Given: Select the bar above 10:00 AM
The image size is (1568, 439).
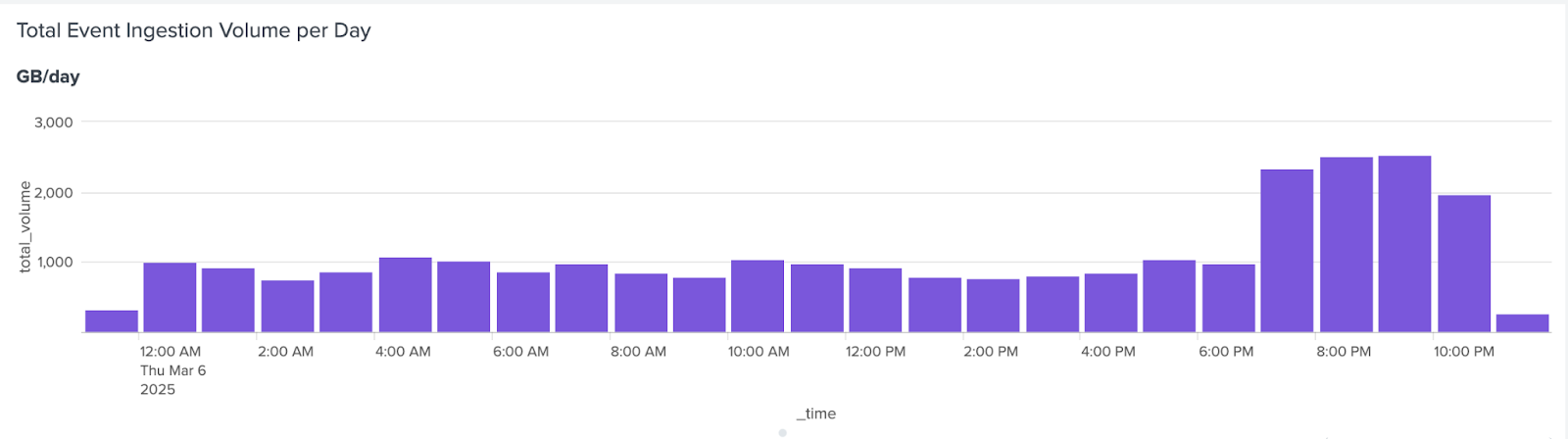Looking at the screenshot, I should (758, 297).
